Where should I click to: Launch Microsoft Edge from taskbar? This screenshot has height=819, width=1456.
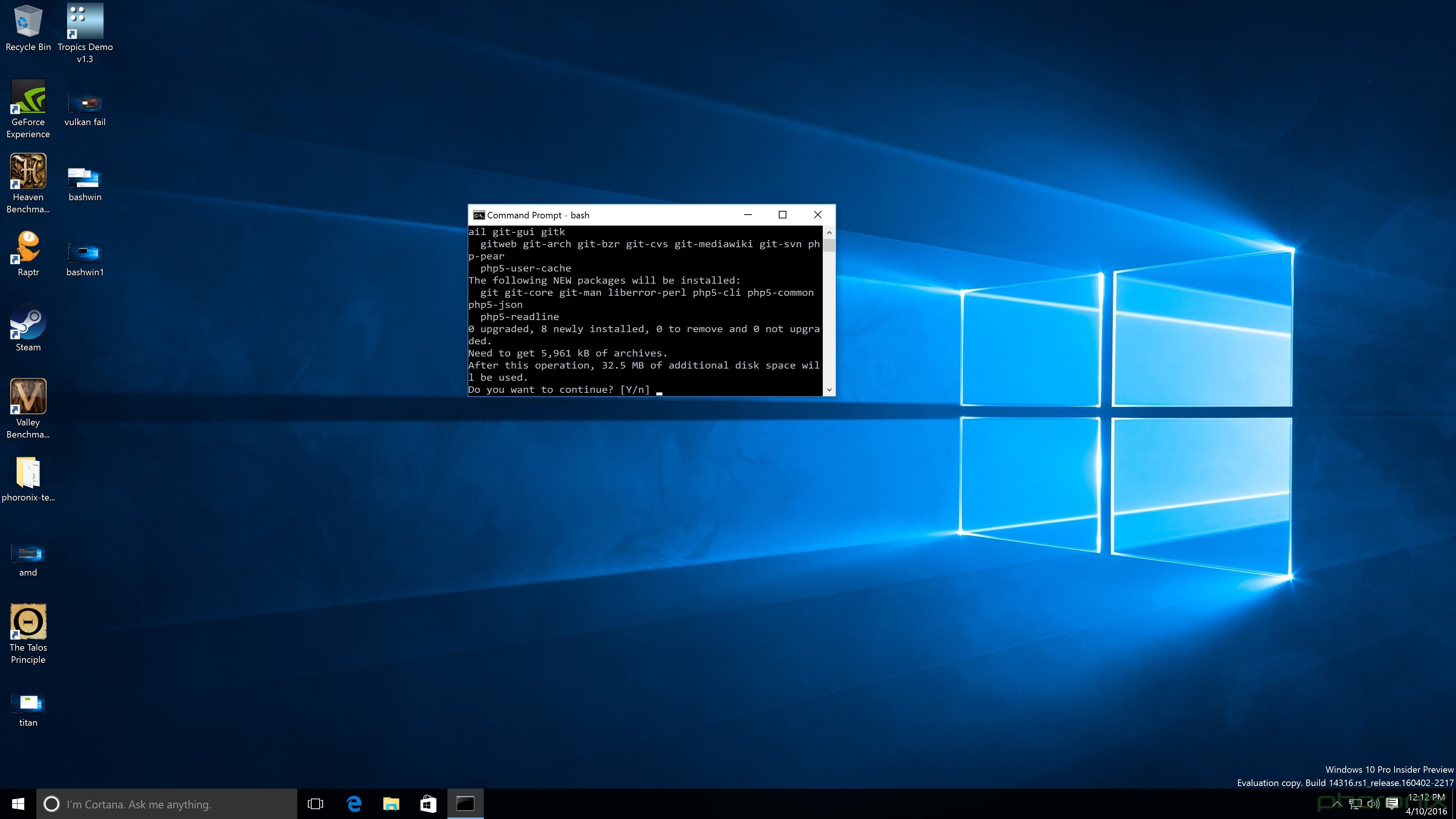(x=354, y=804)
